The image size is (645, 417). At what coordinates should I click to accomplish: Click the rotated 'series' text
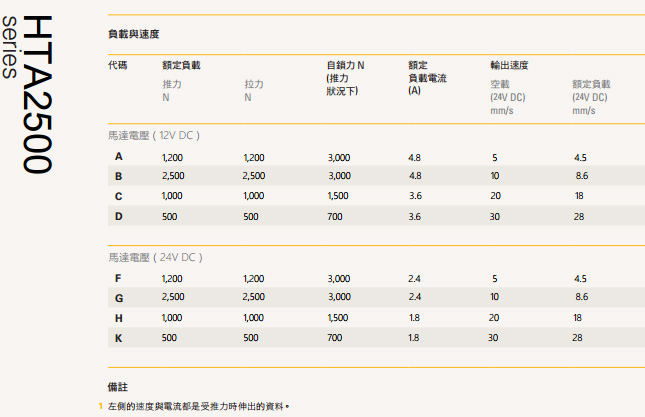coord(9,47)
